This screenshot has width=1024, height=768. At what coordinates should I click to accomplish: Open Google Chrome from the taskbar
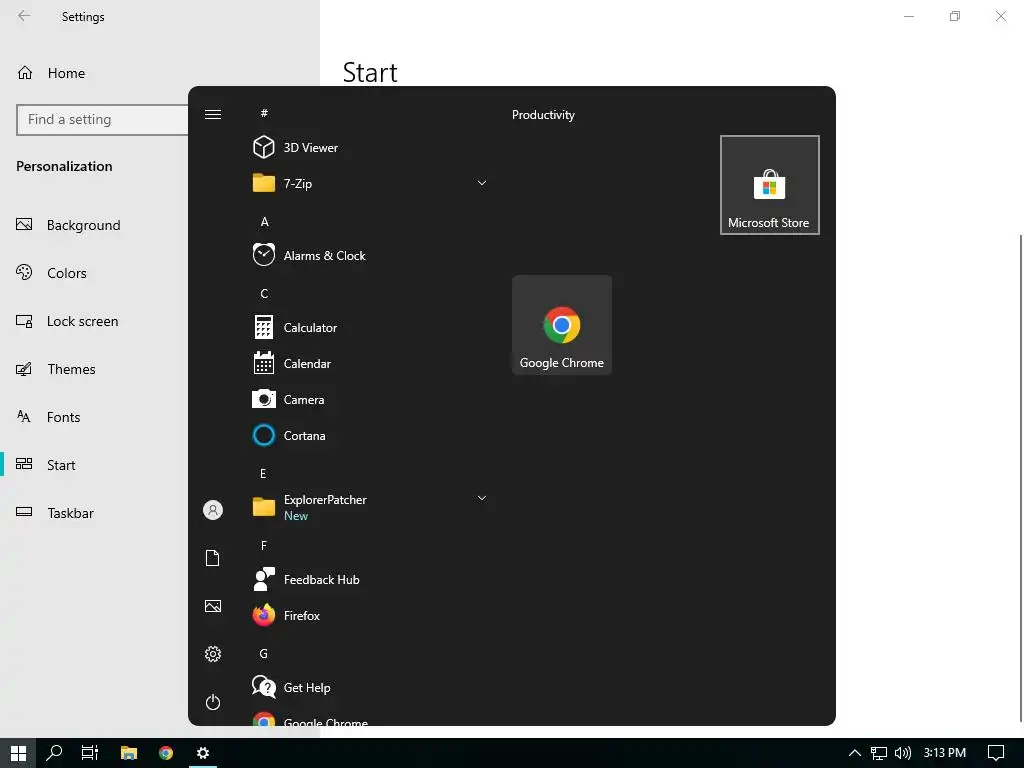point(166,753)
